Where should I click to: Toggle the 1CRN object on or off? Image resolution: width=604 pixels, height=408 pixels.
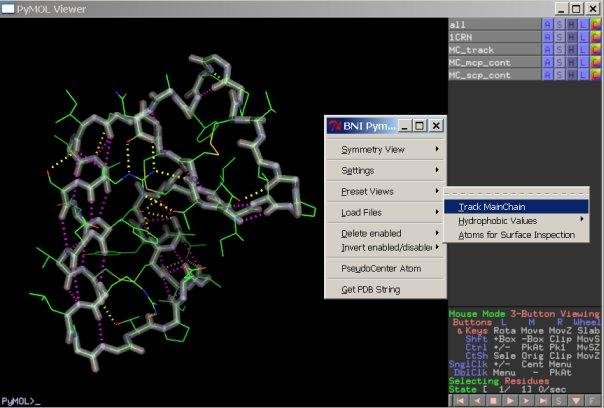(493, 36)
